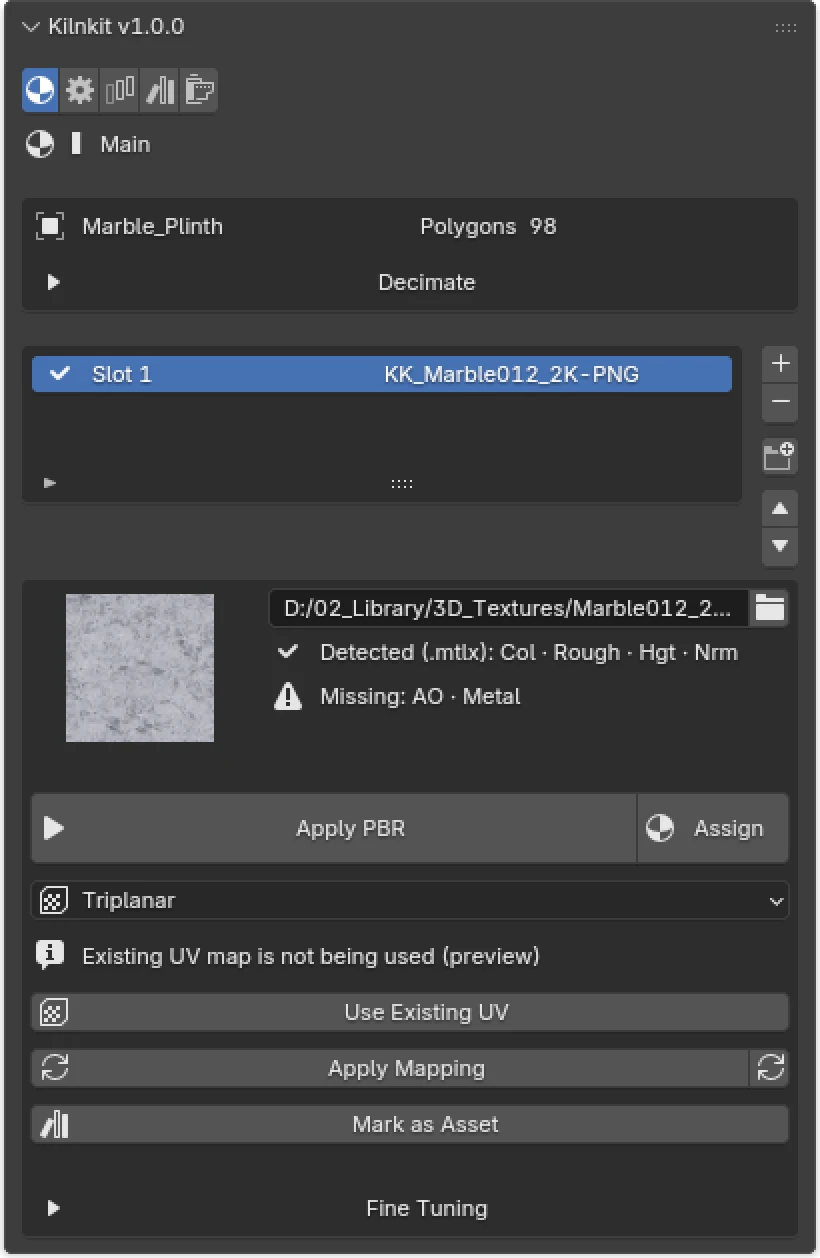Browse for texture folder with folder icon
The image size is (820, 1258).
[770, 607]
